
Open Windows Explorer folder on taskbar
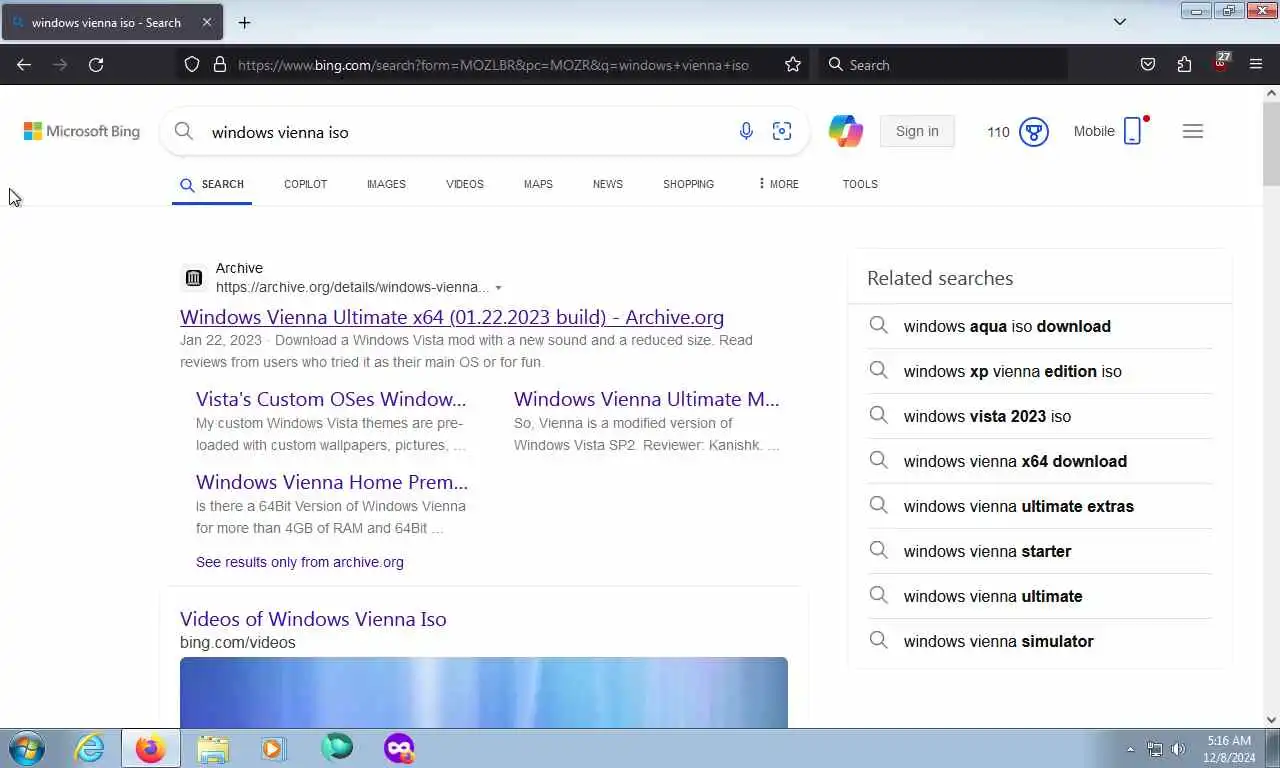[x=213, y=748]
